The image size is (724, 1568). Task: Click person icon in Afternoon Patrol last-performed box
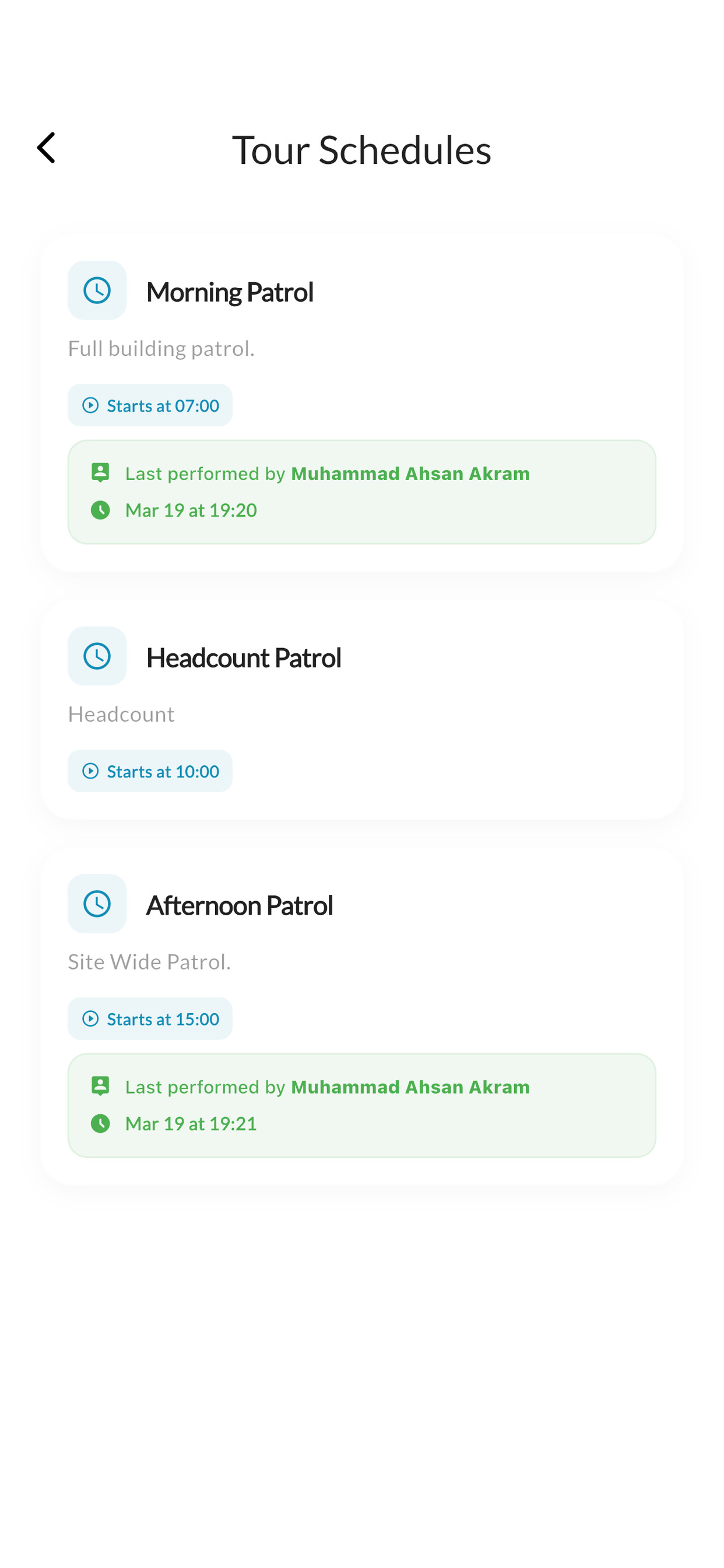tap(100, 1086)
